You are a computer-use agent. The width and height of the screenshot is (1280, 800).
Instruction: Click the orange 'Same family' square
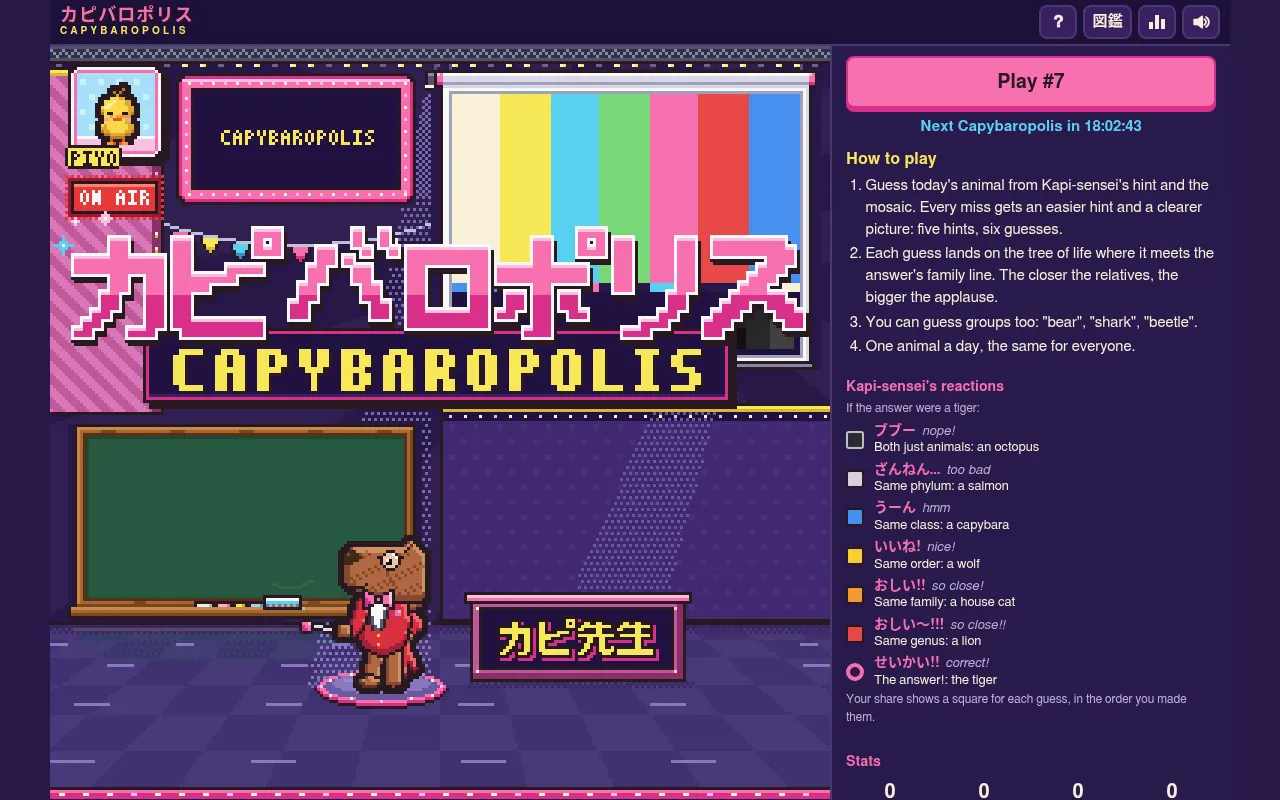pyautogui.click(x=855, y=595)
